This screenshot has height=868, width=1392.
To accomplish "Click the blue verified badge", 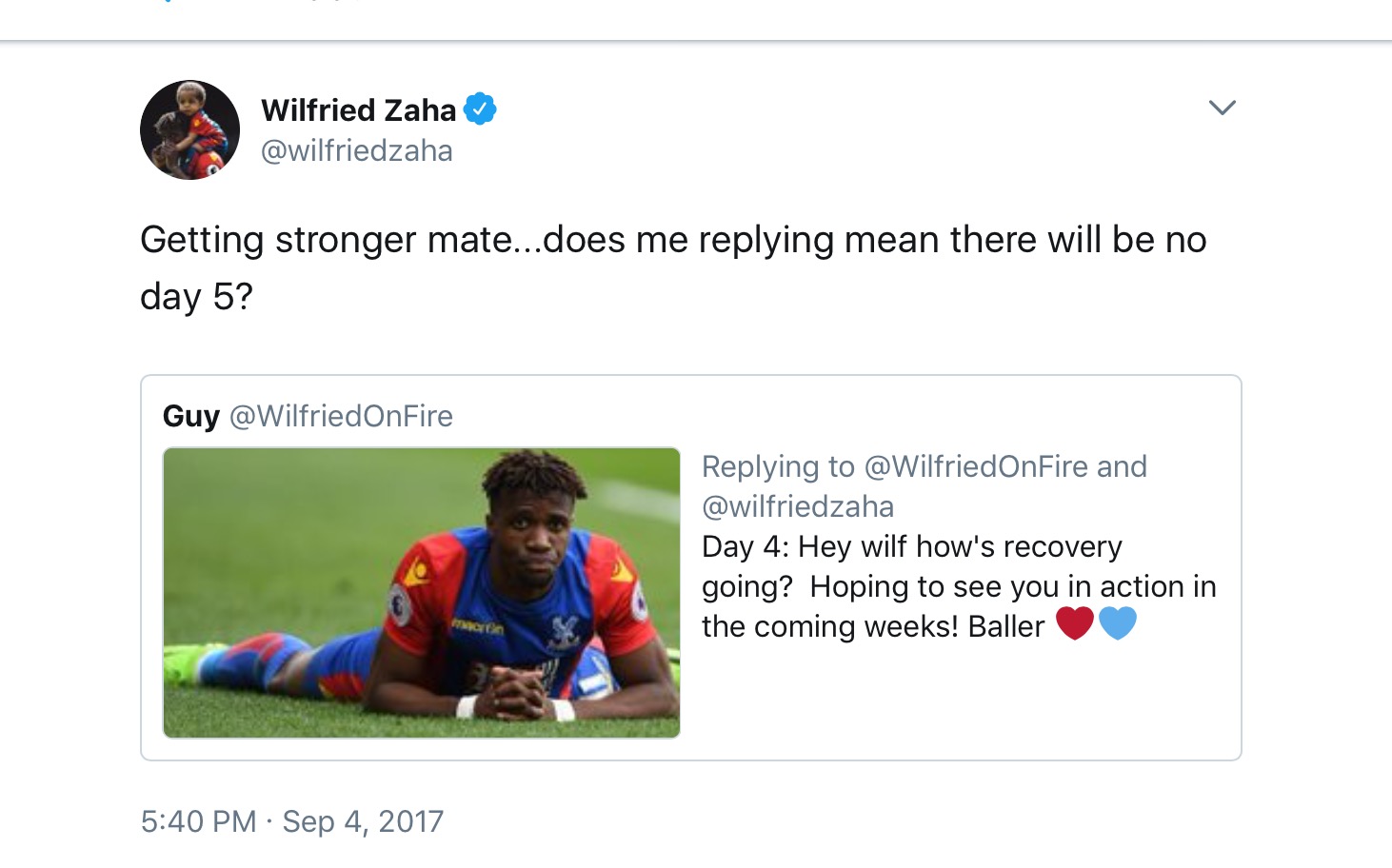I will (x=480, y=109).
